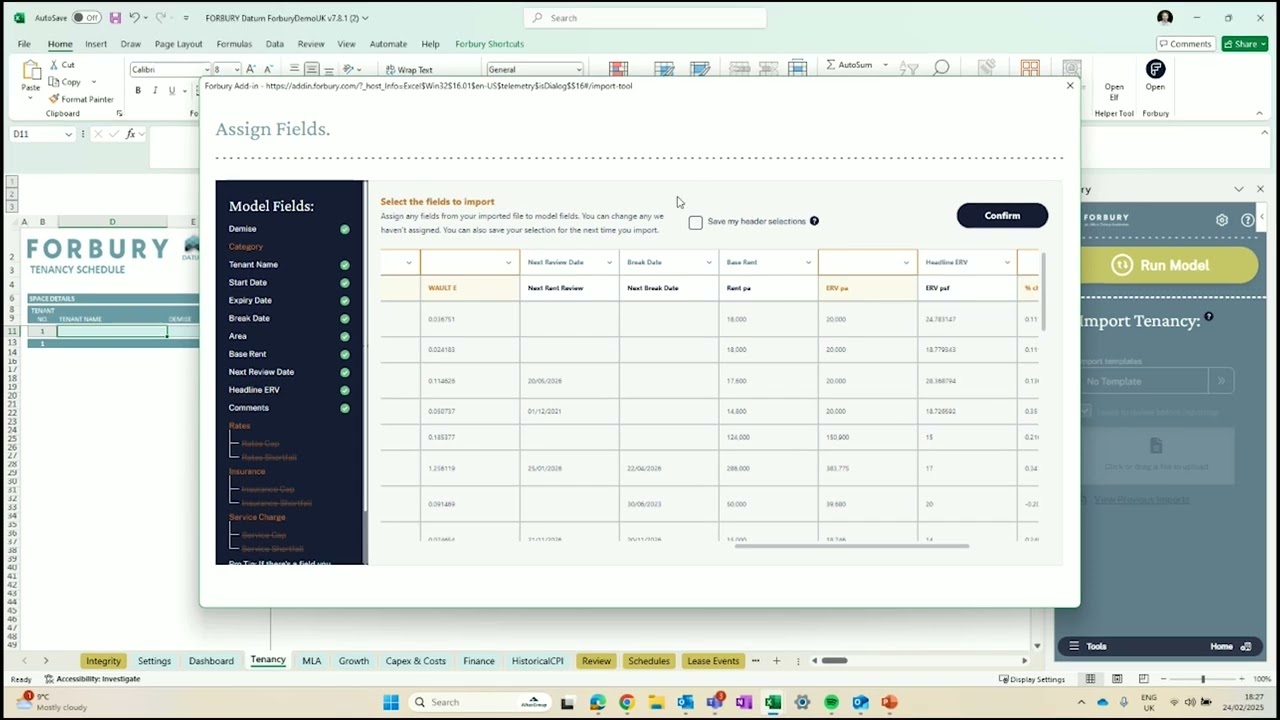The width and height of the screenshot is (1280, 720).
Task: Click the Confirm button
Action: coord(1002,215)
